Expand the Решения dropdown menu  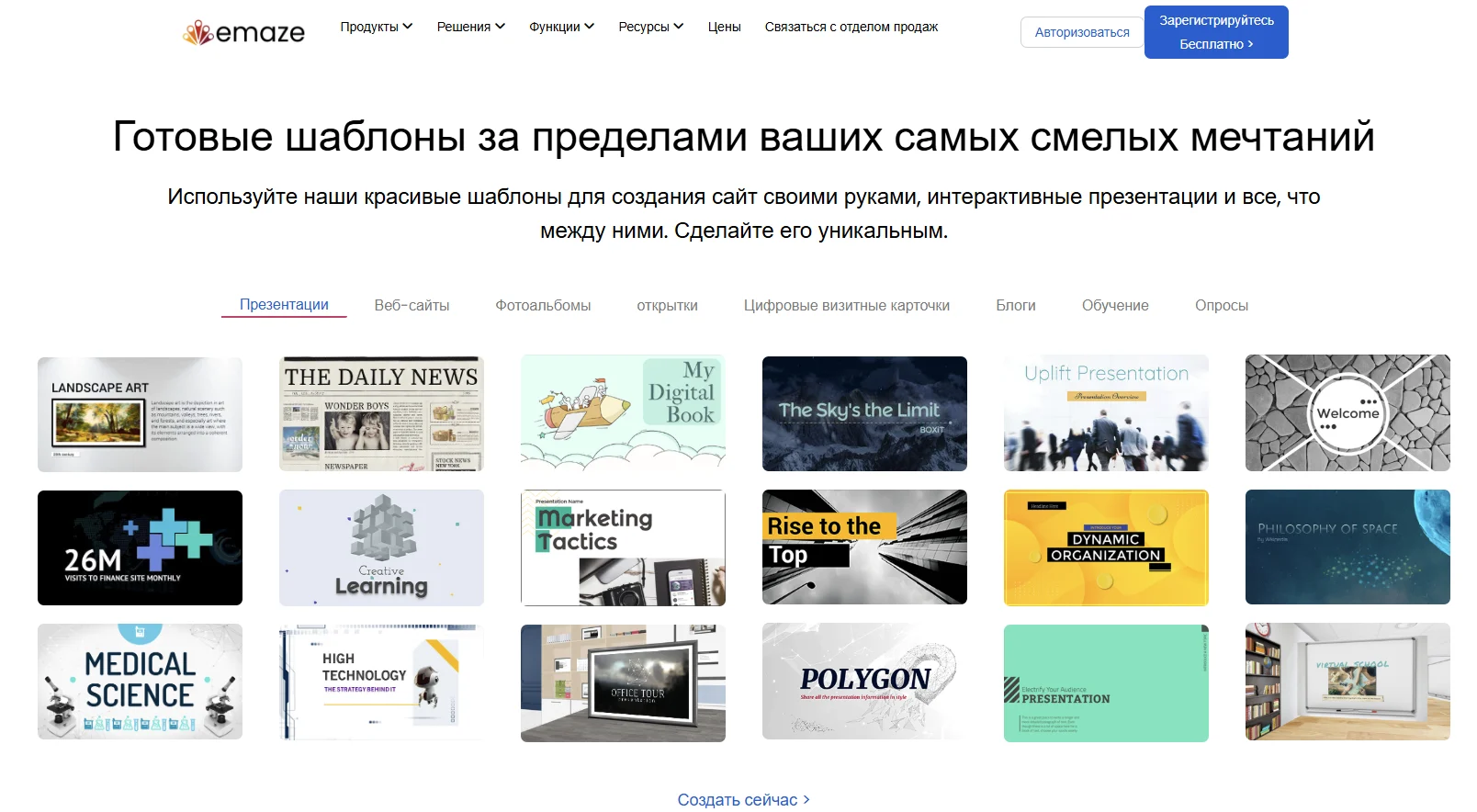[x=470, y=27]
